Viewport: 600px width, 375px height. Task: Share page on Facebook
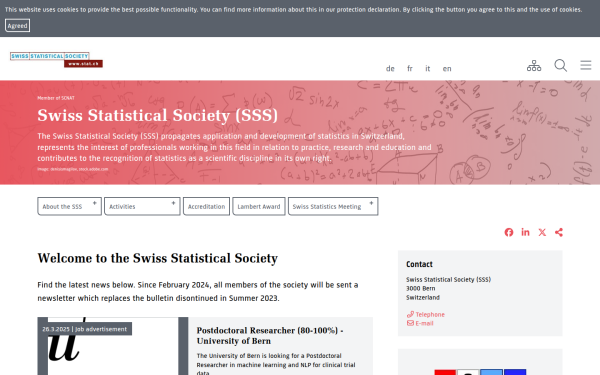[x=509, y=232]
